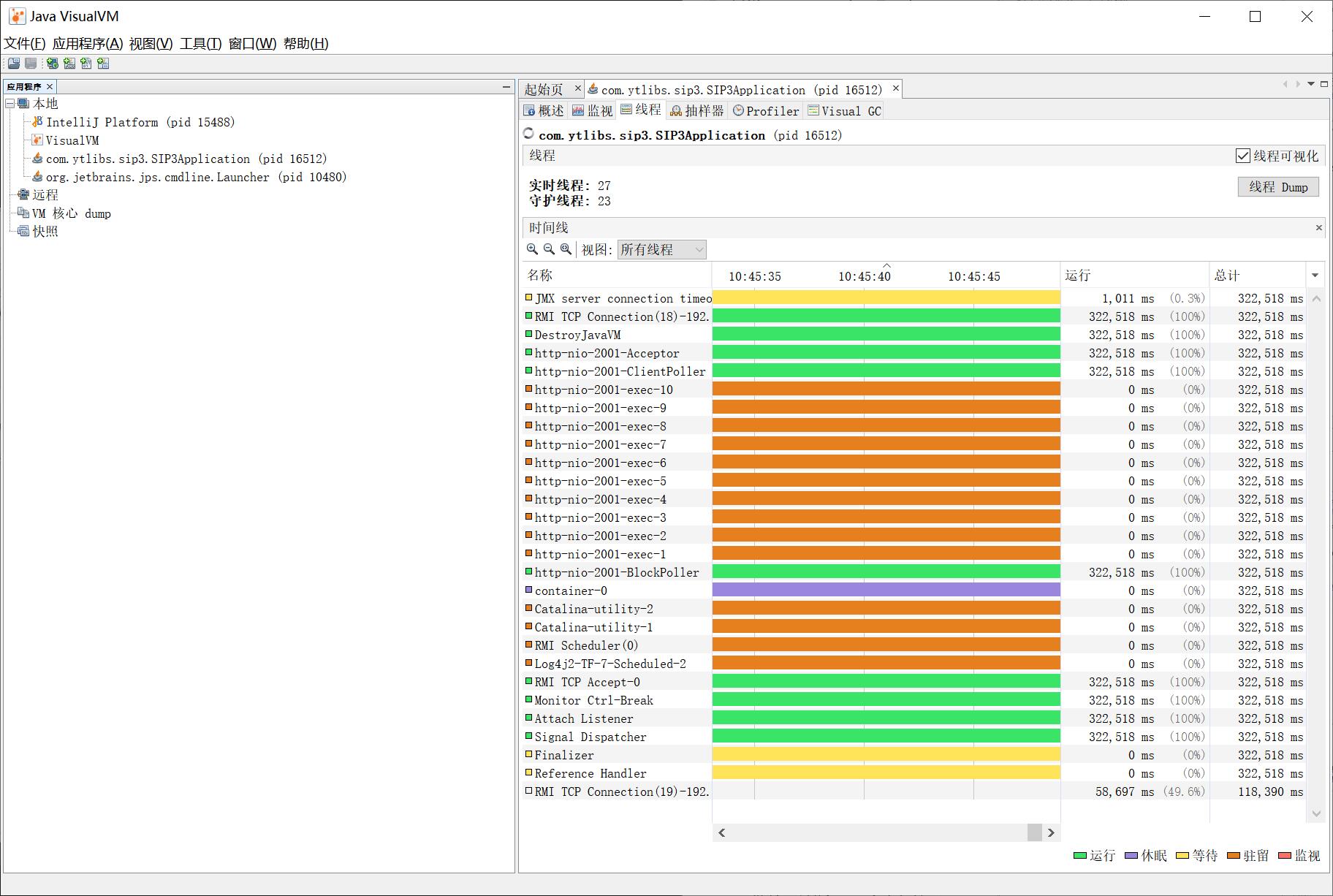The width and height of the screenshot is (1333, 896).
Task: Minimize the 应用程序 side panel
Action: (506, 86)
